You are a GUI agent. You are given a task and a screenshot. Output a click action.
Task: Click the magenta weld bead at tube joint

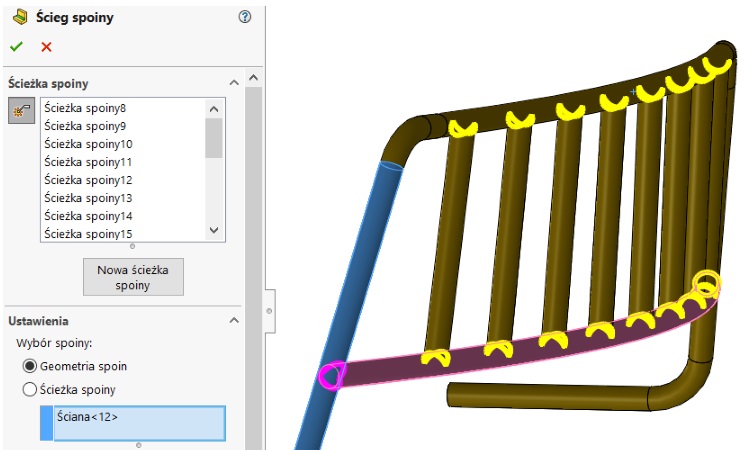click(332, 376)
